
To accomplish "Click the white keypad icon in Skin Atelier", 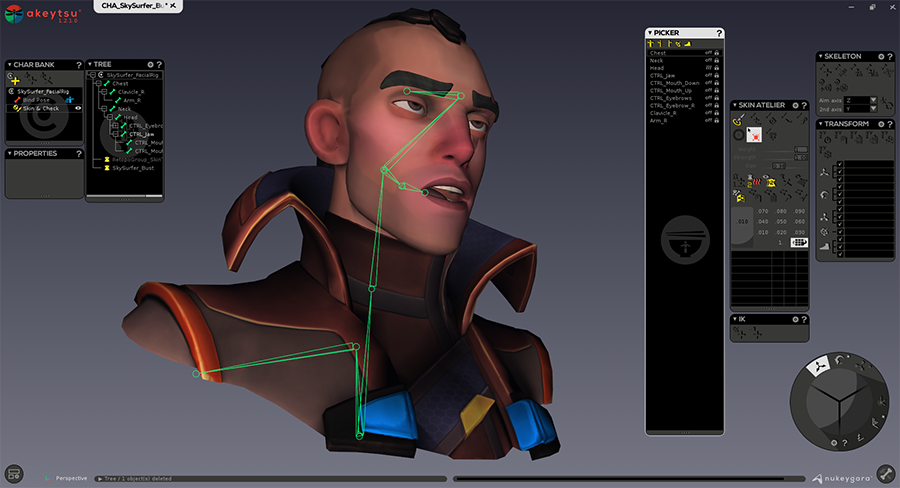I will click(799, 242).
